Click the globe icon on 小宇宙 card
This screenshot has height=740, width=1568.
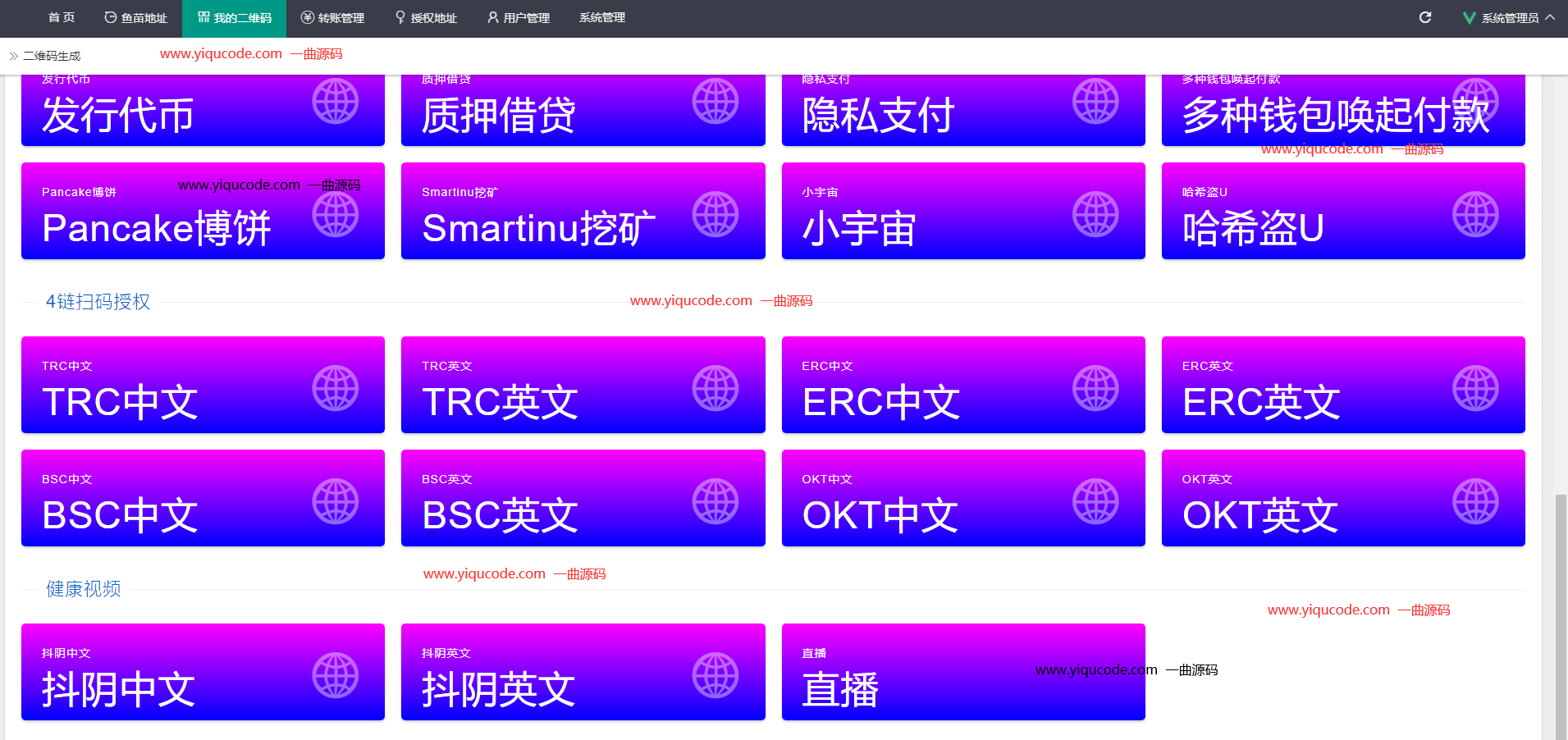coord(1096,214)
